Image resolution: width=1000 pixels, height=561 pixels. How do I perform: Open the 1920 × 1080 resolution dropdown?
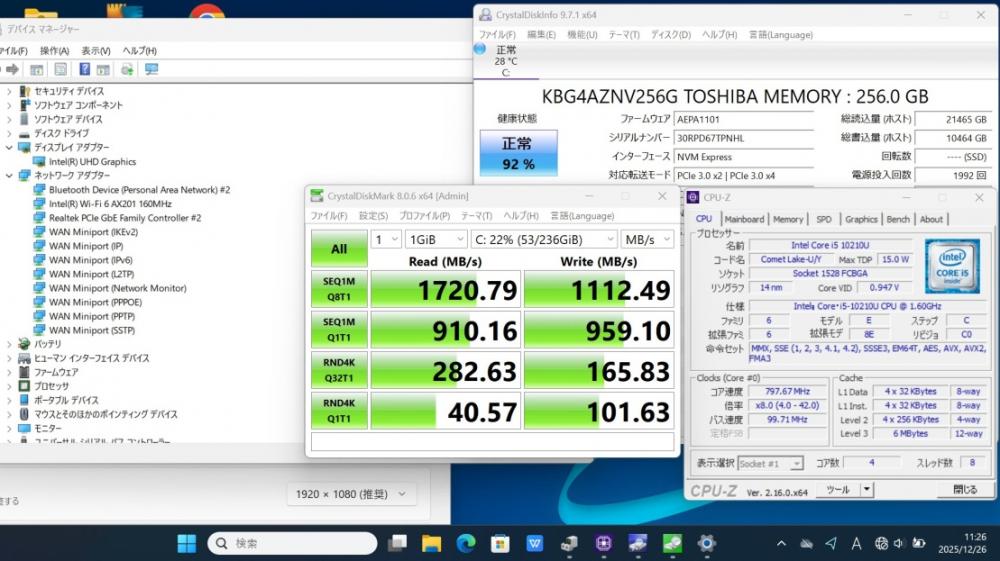[351, 494]
